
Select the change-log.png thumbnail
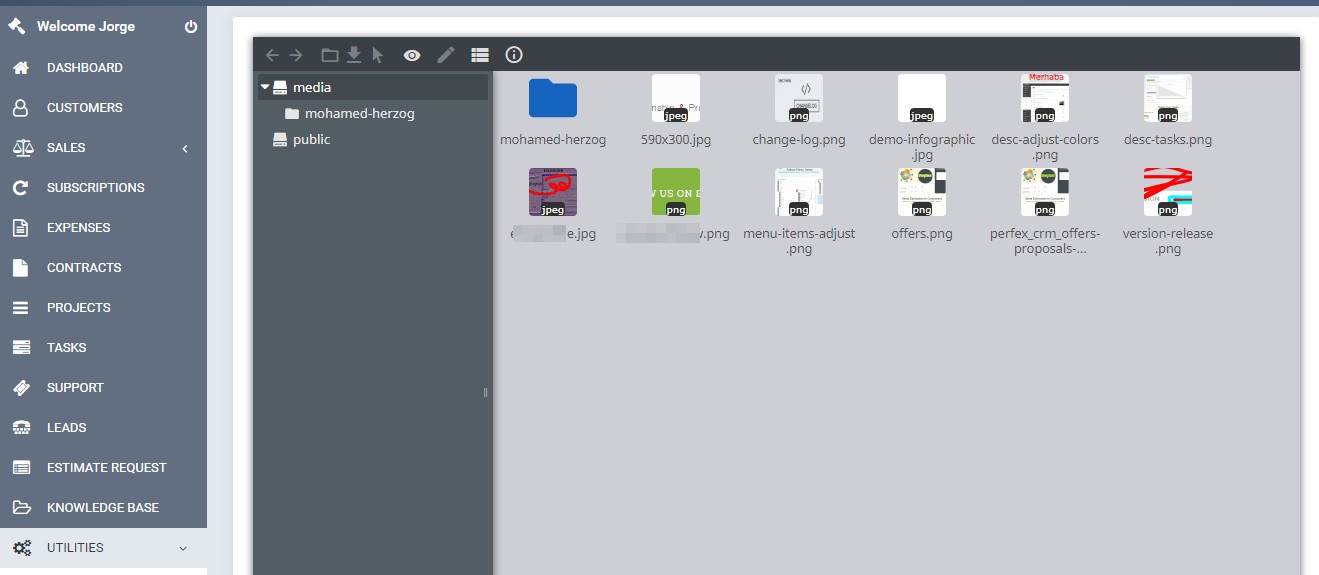798,98
